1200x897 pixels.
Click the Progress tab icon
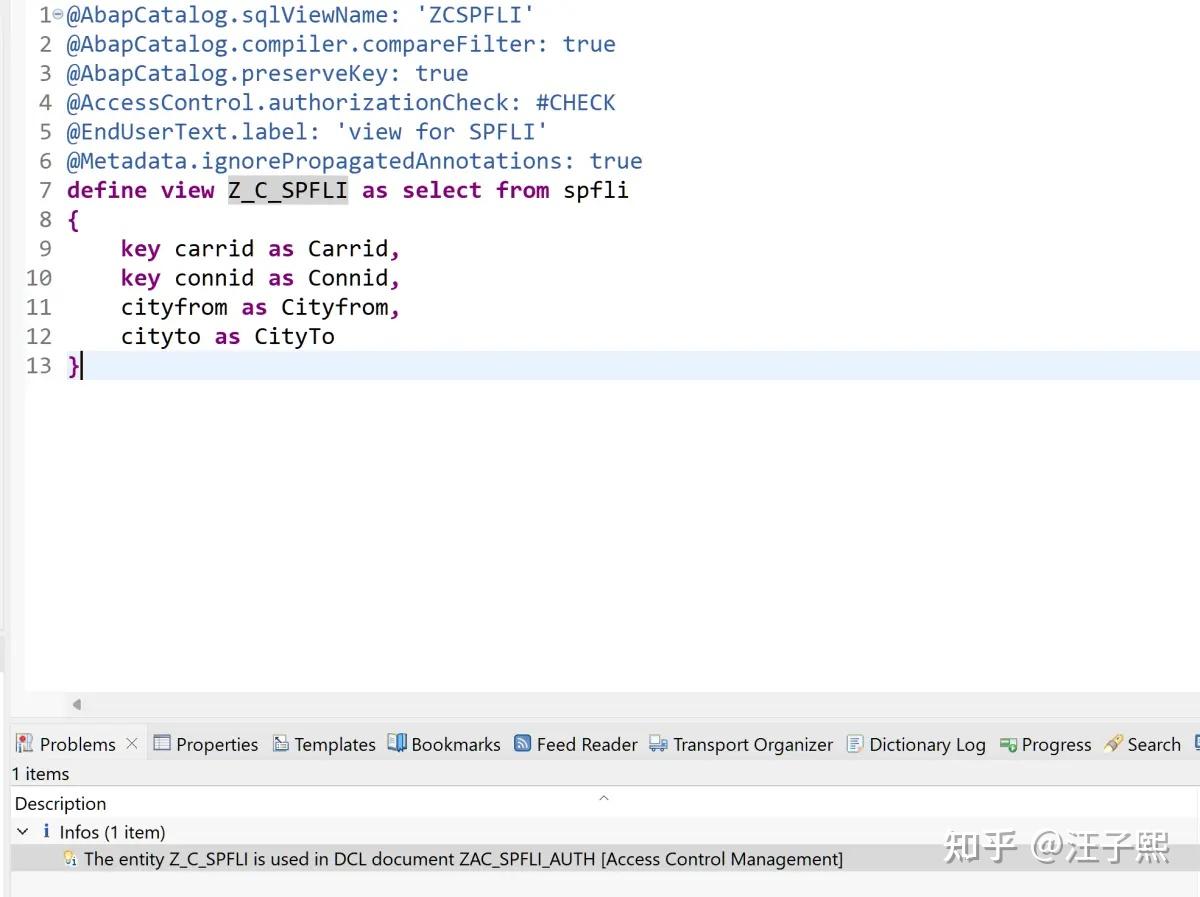[1008, 744]
